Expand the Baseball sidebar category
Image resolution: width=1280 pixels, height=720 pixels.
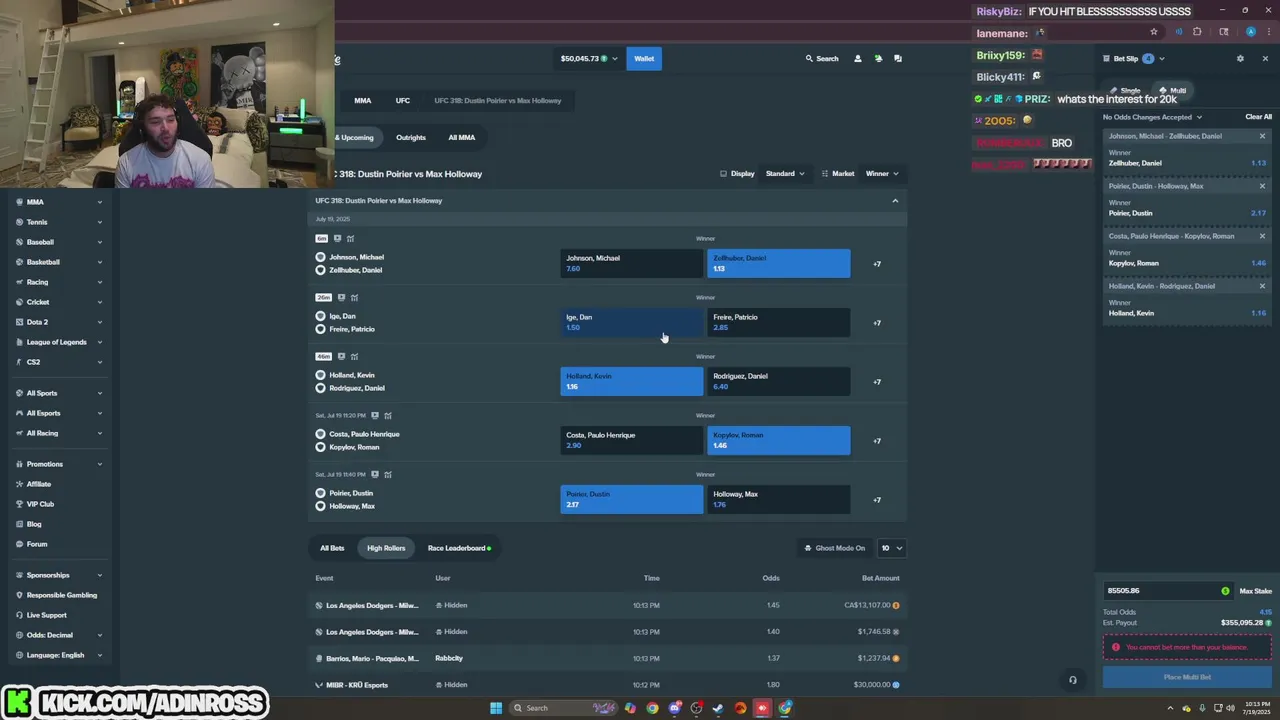click(x=99, y=242)
